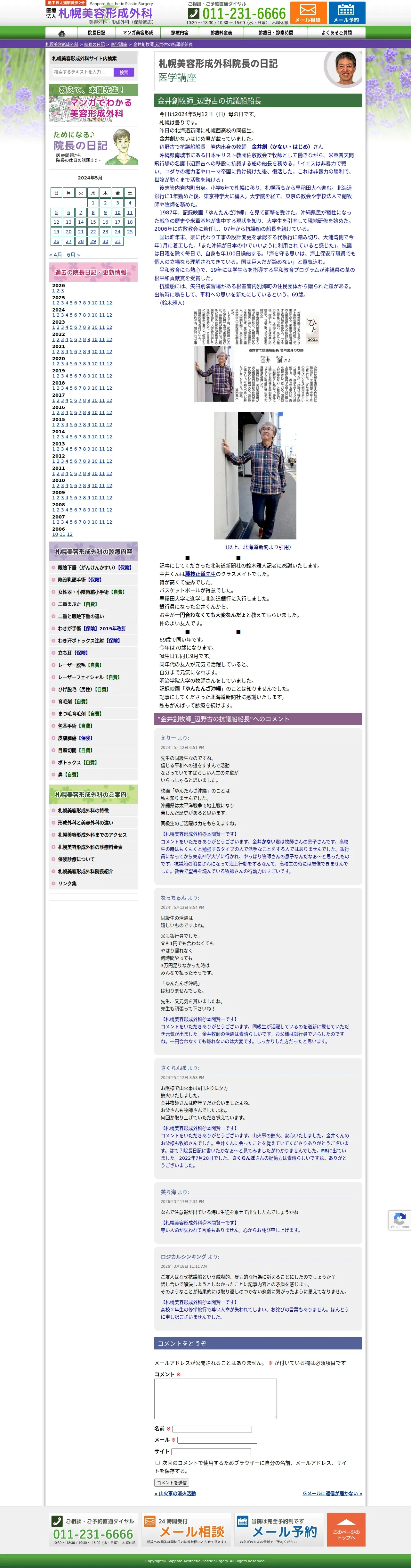Open the 診療内容 navigation item
This screenshot has height=1568, width=411.
[179, 33]
